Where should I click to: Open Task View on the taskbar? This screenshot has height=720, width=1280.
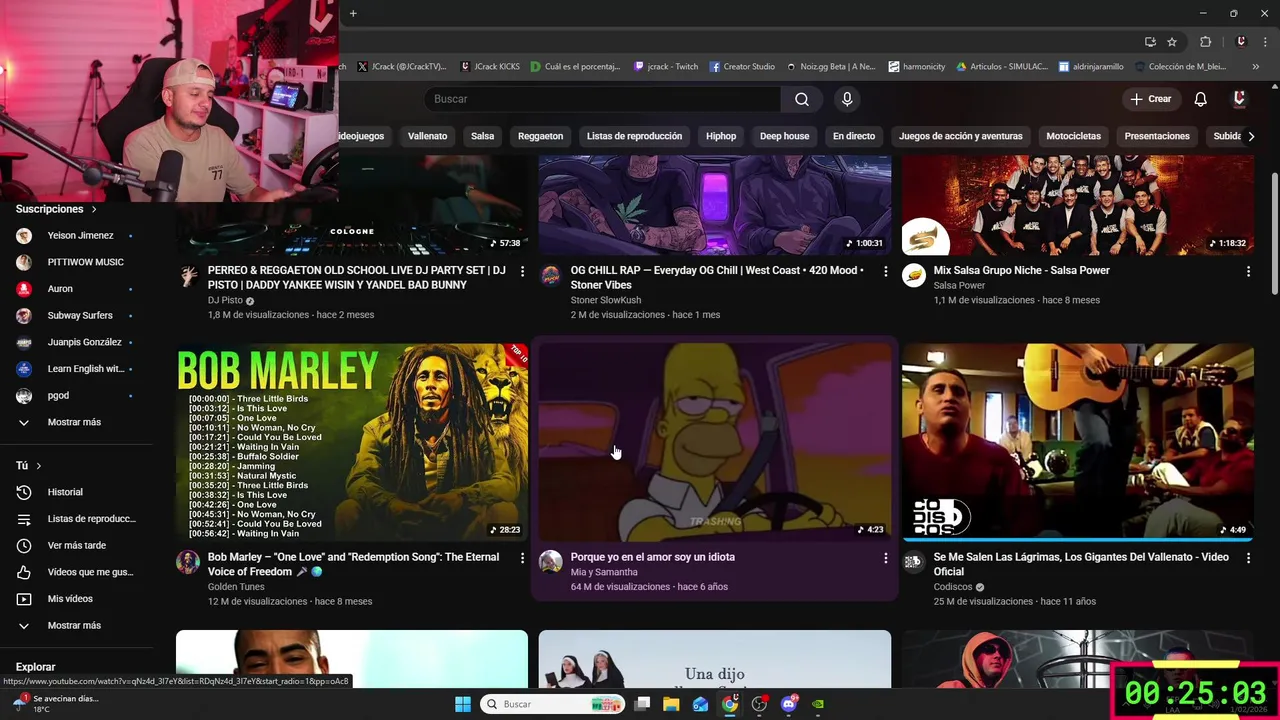coord(642,704)
